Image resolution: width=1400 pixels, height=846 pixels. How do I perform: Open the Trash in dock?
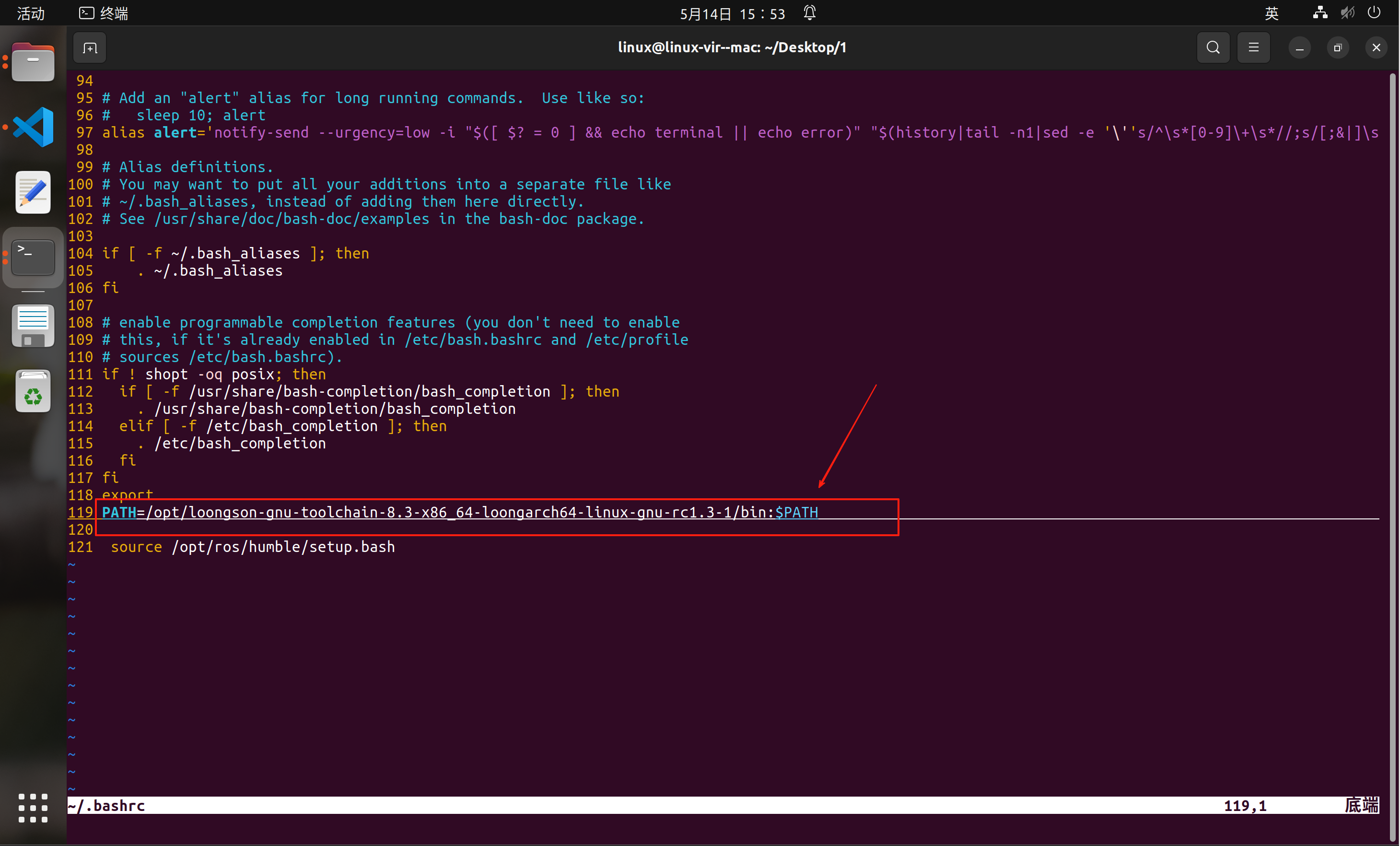point(33,391)
